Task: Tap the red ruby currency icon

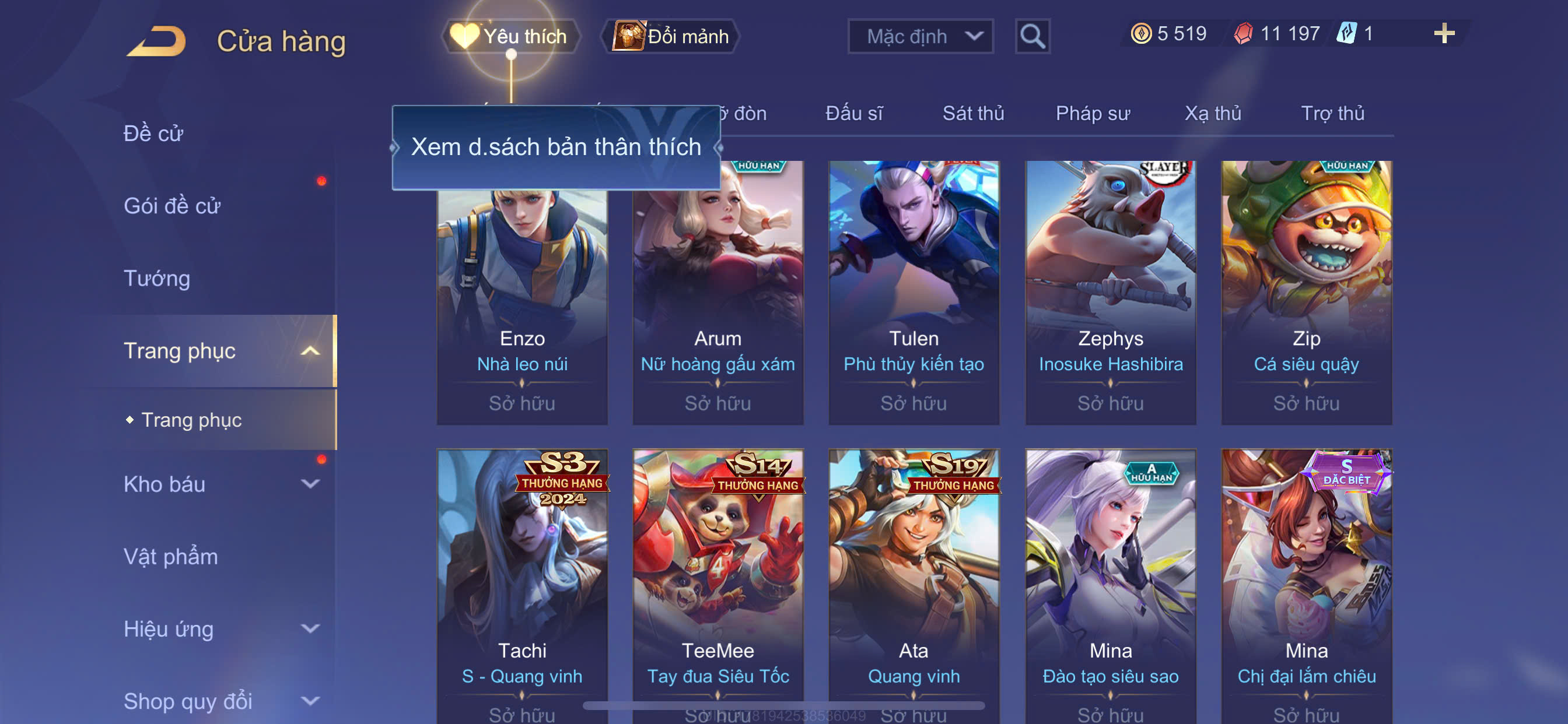Action: coord(1243,33)
